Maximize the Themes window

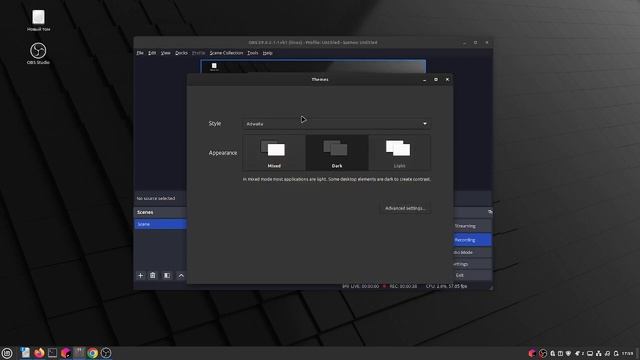[436, 80]
